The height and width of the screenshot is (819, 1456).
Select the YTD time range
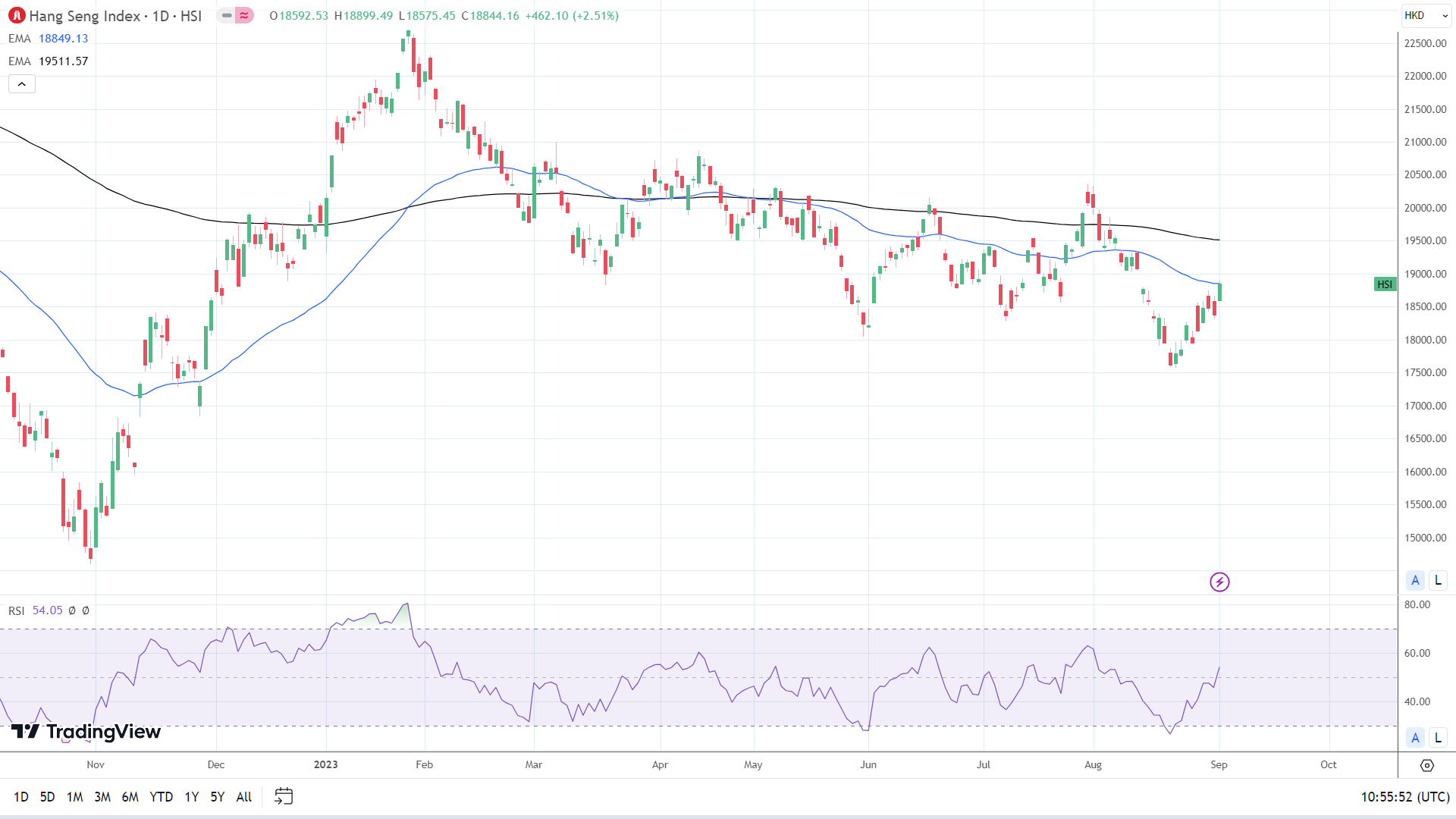(x=162, y=797)
